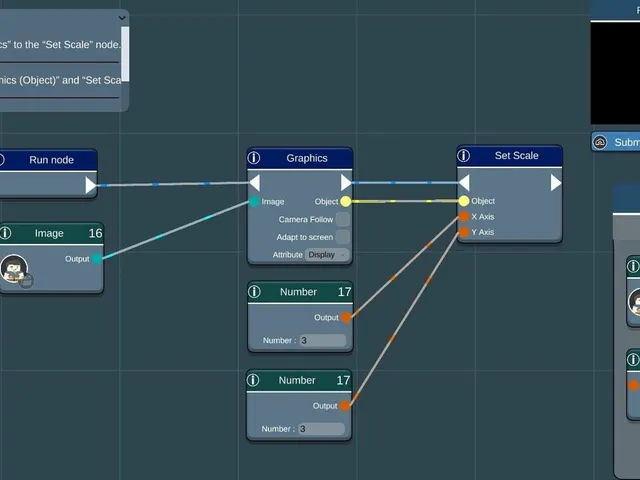The width and height of the screenshot is (640, 480).
Task: Click the cloud icon beside Submit
Action: pyautogui.click(x=600, y=142)
